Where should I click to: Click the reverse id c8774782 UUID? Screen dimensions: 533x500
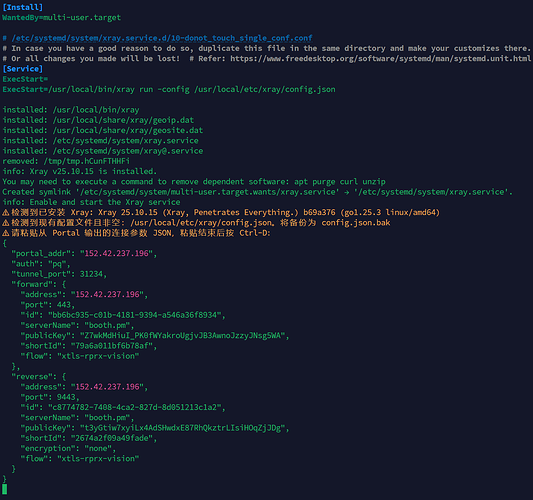(x=135, y=407)
